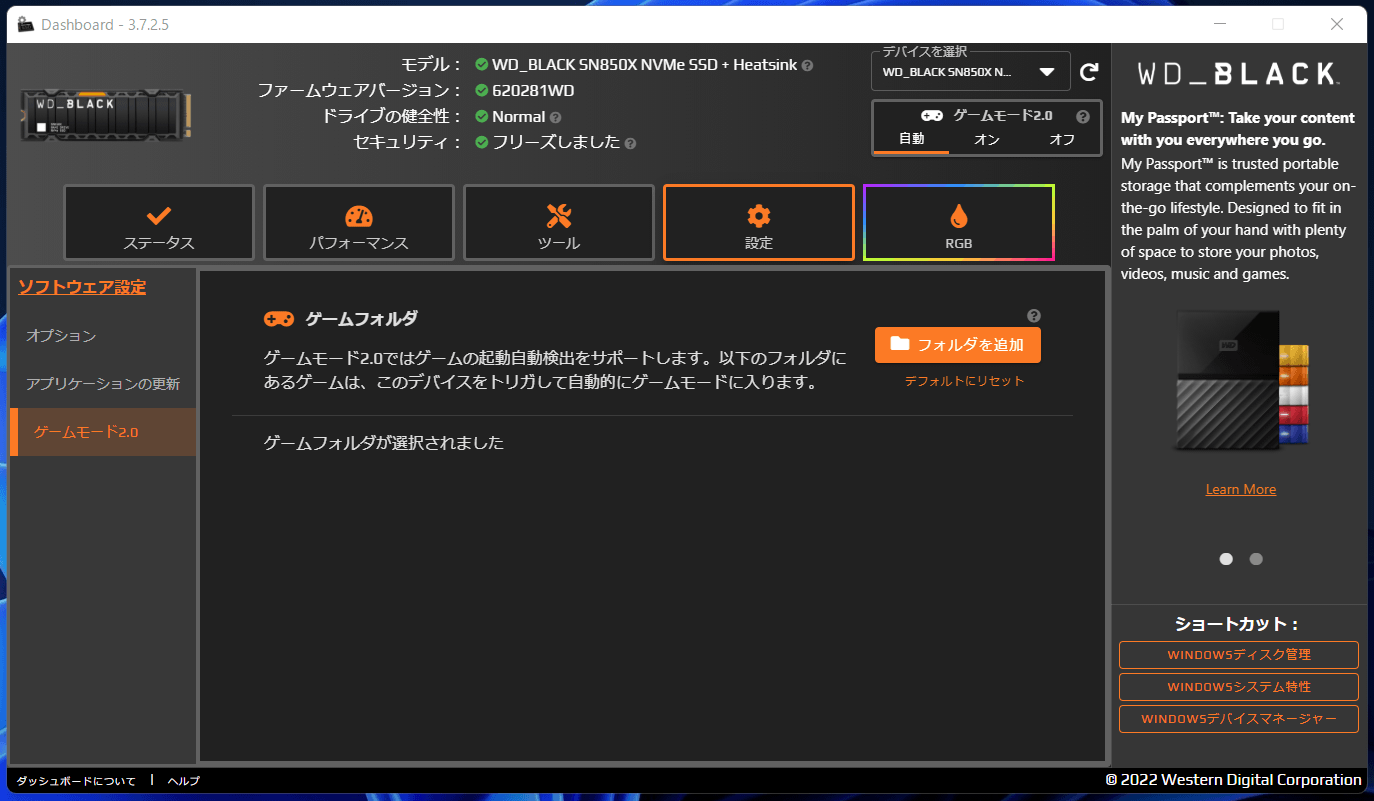Image resolution: width=1374 pixels, height=801 pixels.
Task: Click フォルダを追加 button
Action: pyautogui.click(x=957, y=345)
